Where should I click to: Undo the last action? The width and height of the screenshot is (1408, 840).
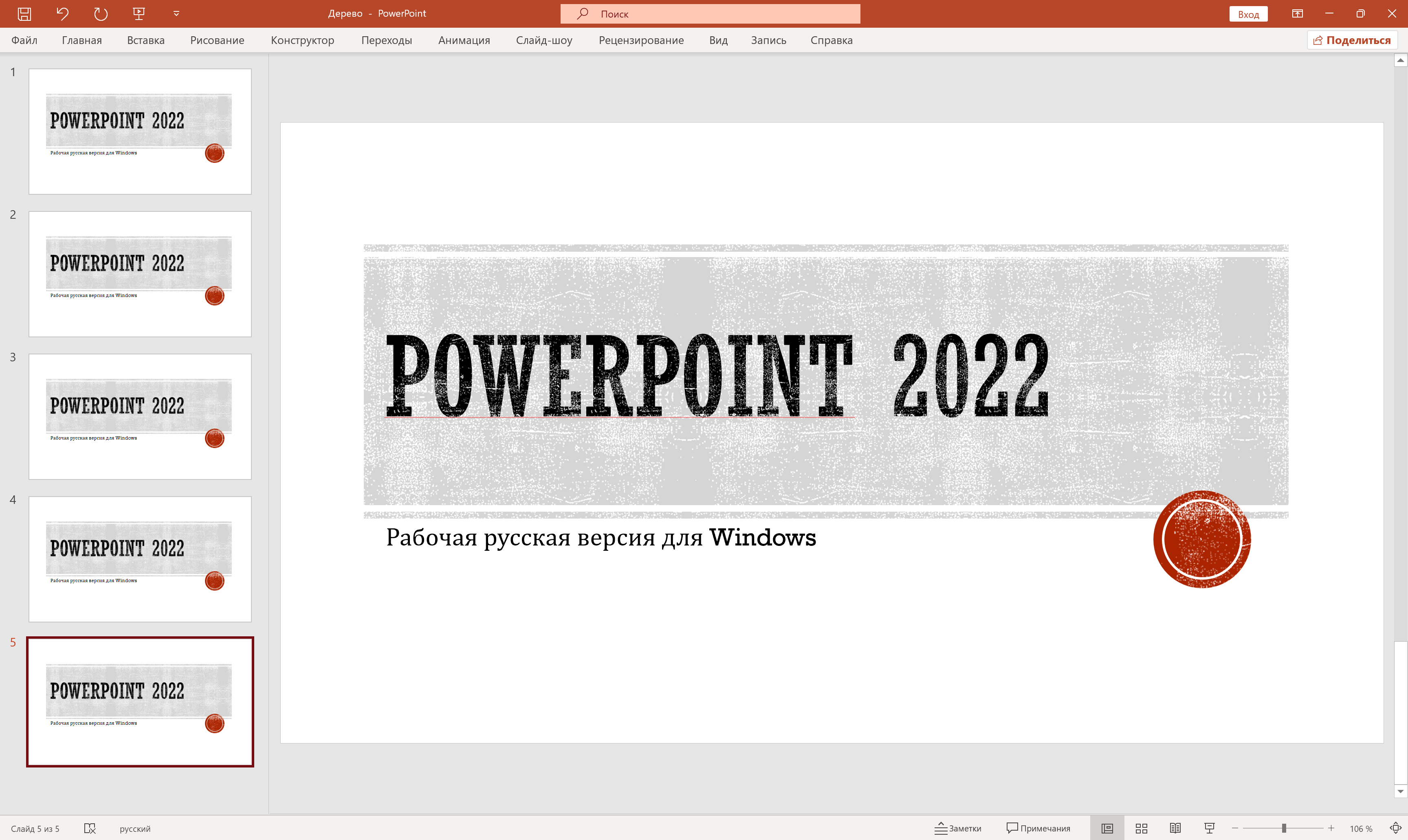(x=62, y=13)
